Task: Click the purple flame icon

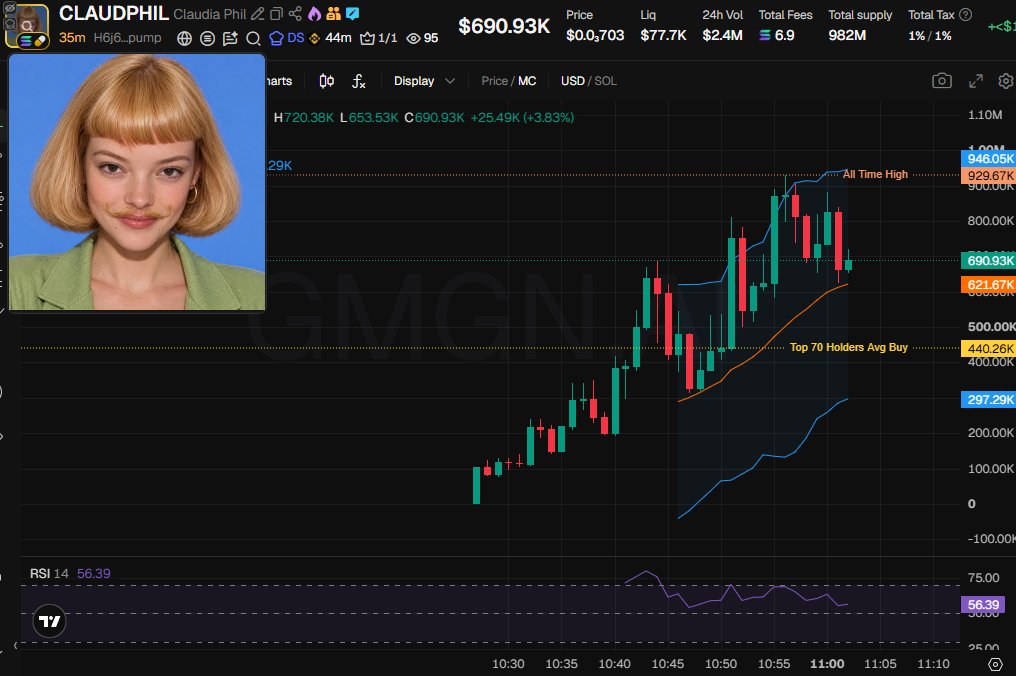Action: 314,14
